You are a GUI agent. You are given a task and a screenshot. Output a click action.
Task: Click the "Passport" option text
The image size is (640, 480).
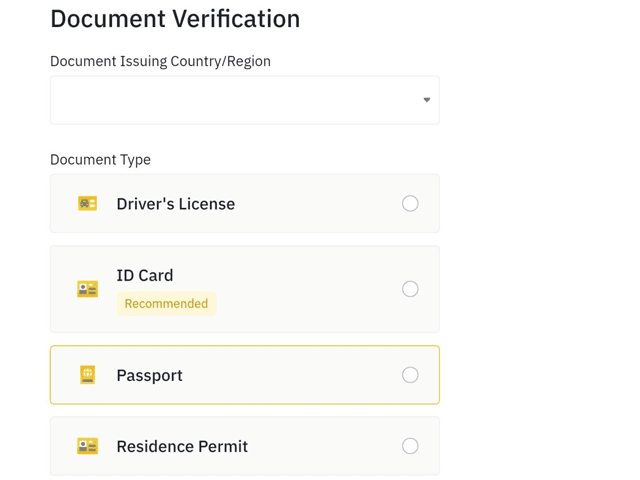[x=149, y=375]
